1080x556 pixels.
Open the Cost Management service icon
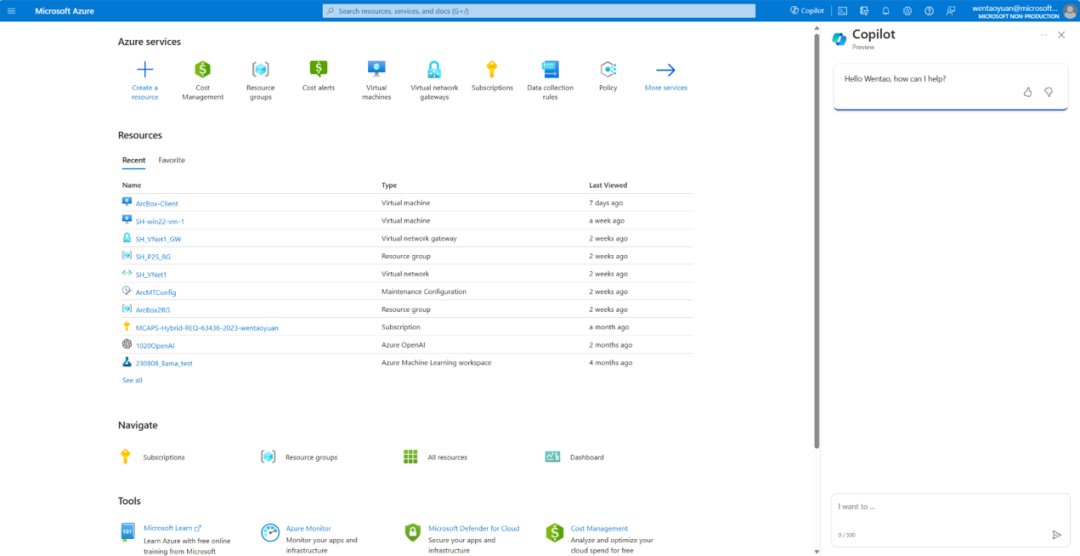pyautogui.click(x=202, y=70)
